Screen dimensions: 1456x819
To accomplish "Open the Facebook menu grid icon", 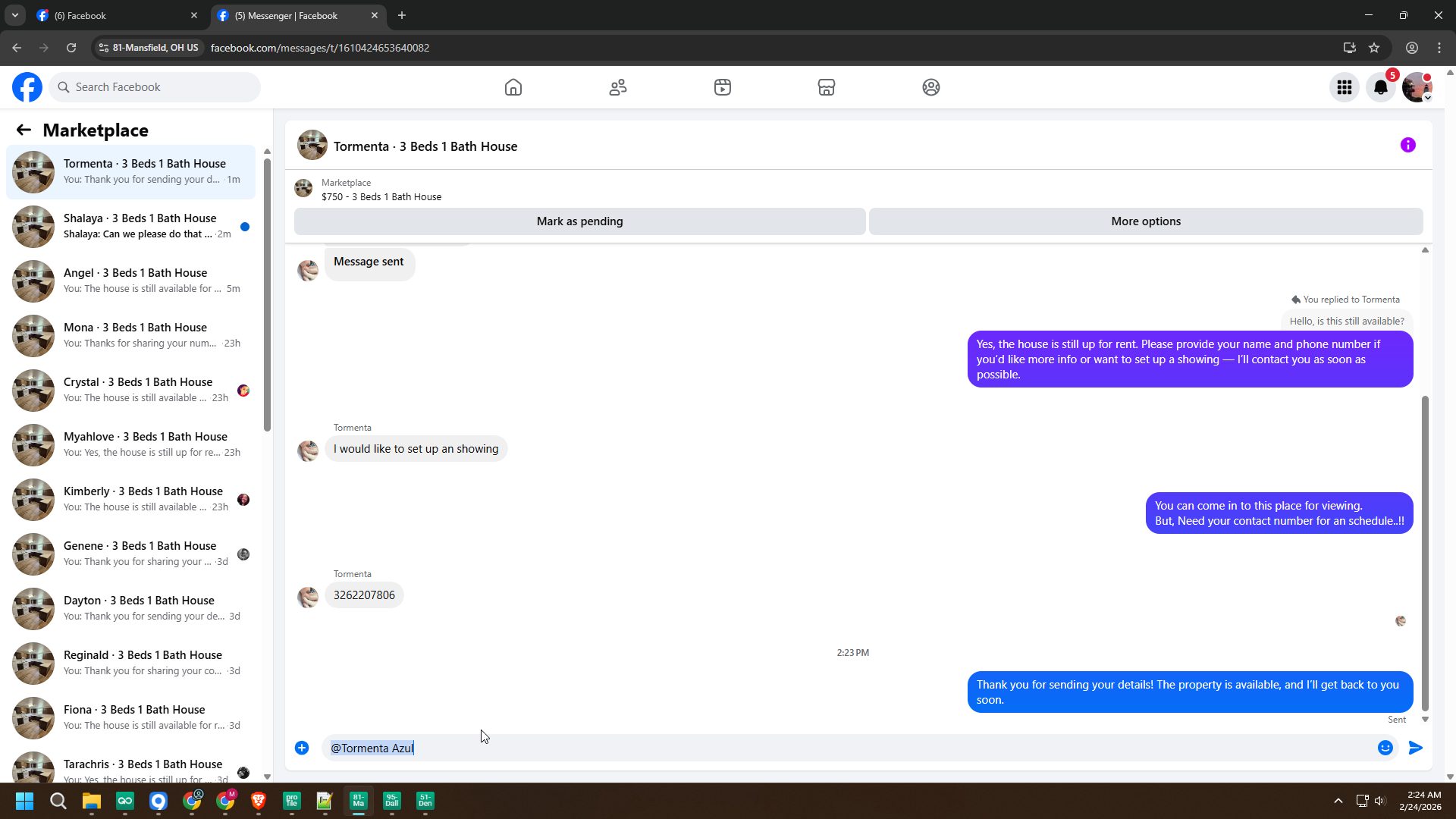I will click(x=1345, y=87).
